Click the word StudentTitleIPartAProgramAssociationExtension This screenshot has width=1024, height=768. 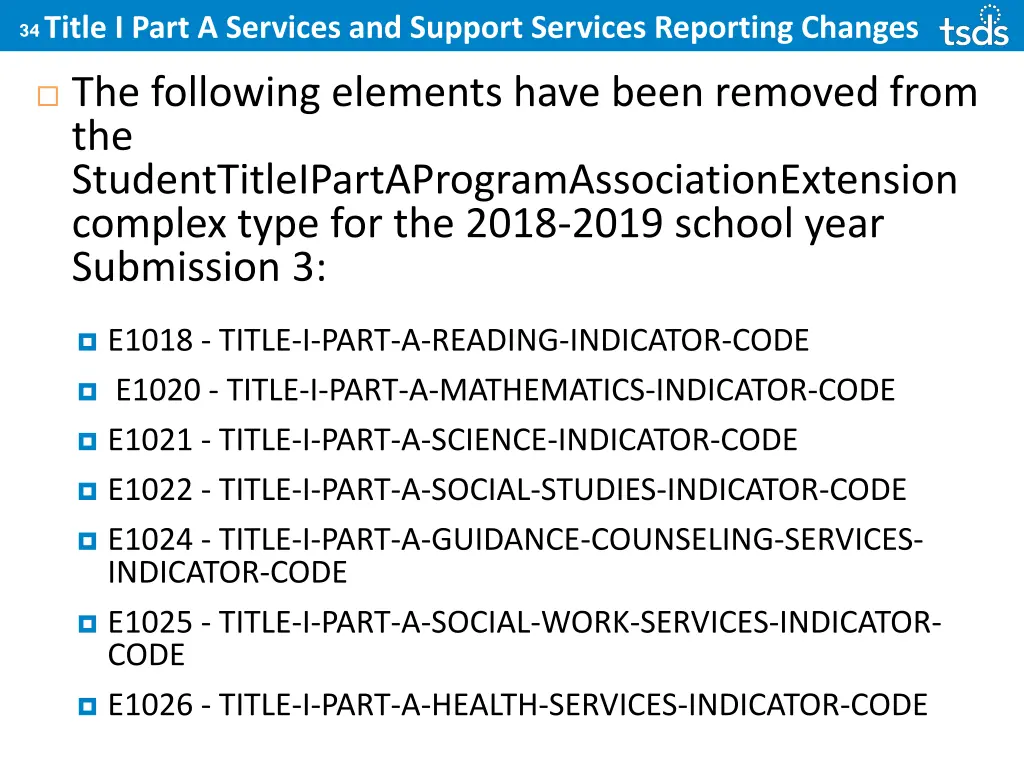click(x=515, y=180)
